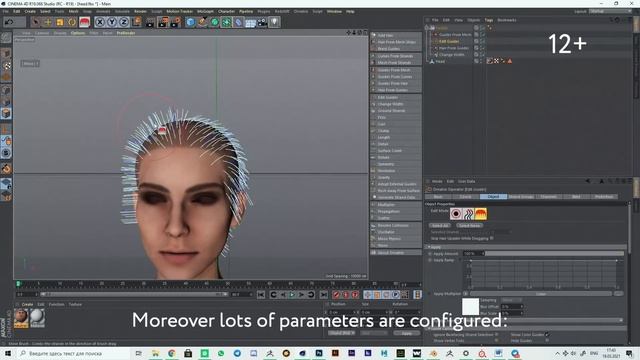Click the wavy strands icon in Edit Mode
Viewport: 640px width, 360px height.
(x=468, y=214)
